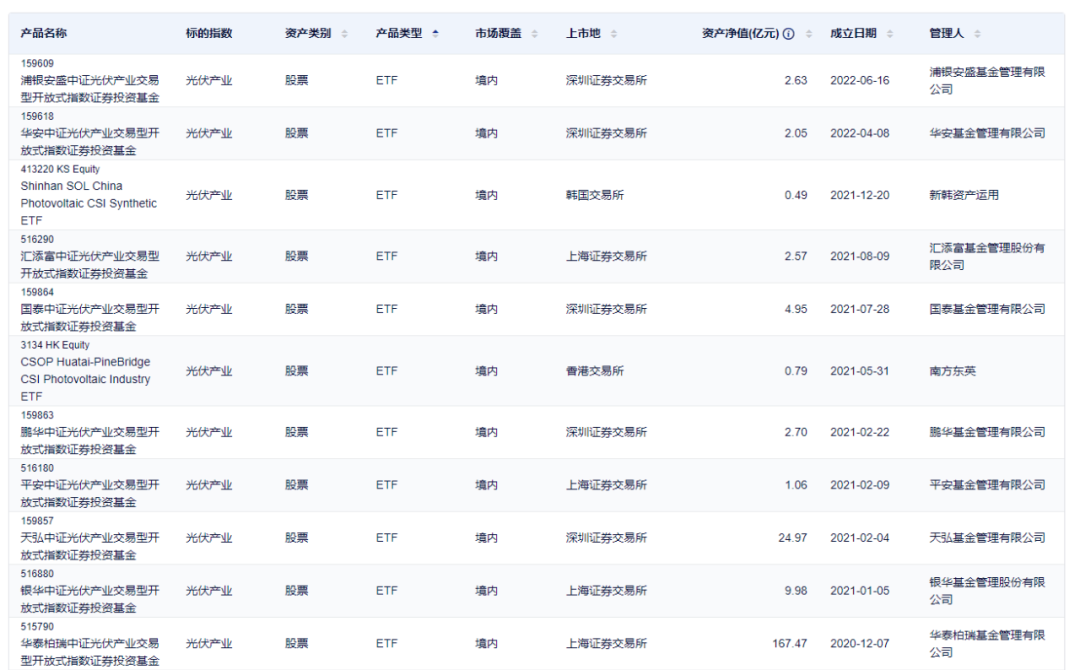Click sort icon next to 管理人 header
Screen dimensions: 1080x670
(977, 34)
